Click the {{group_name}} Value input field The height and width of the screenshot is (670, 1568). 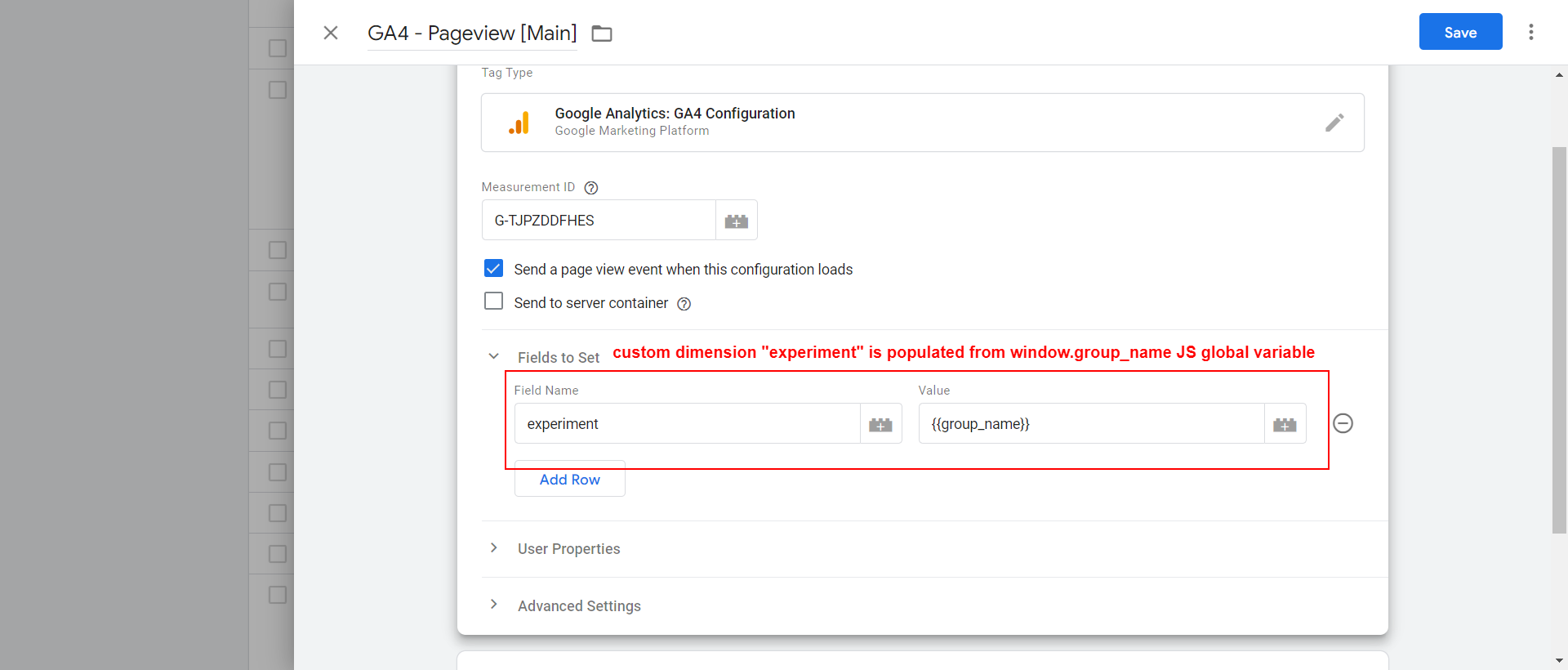[1090, 424]
